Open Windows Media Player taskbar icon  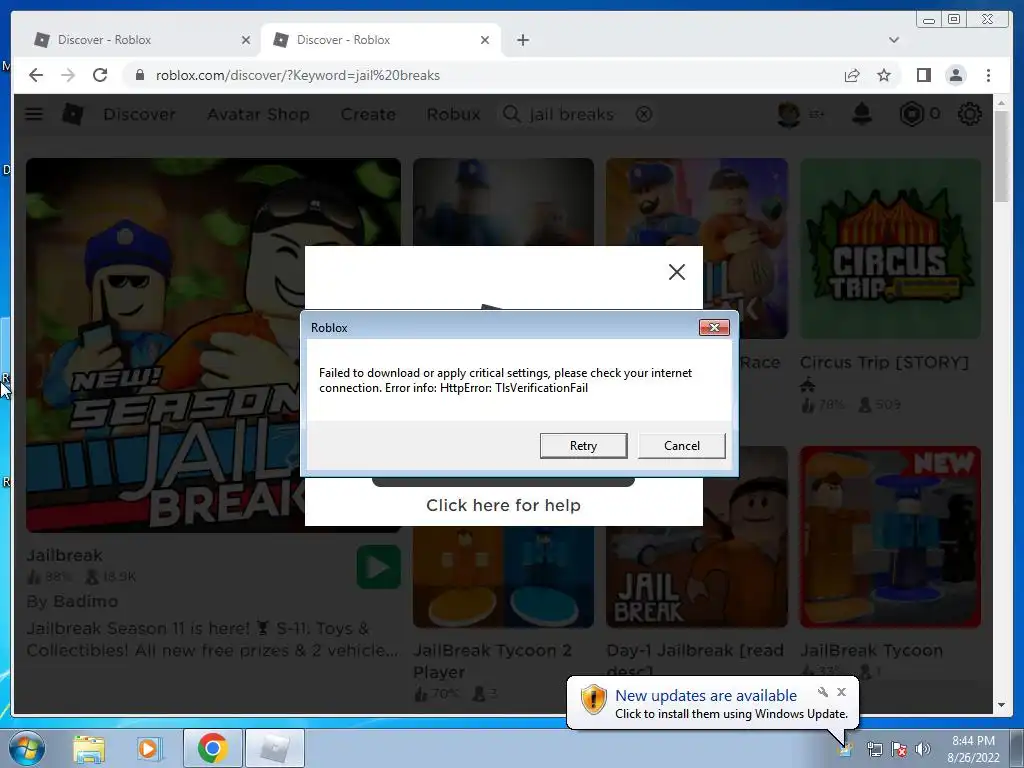click(148, 748)
